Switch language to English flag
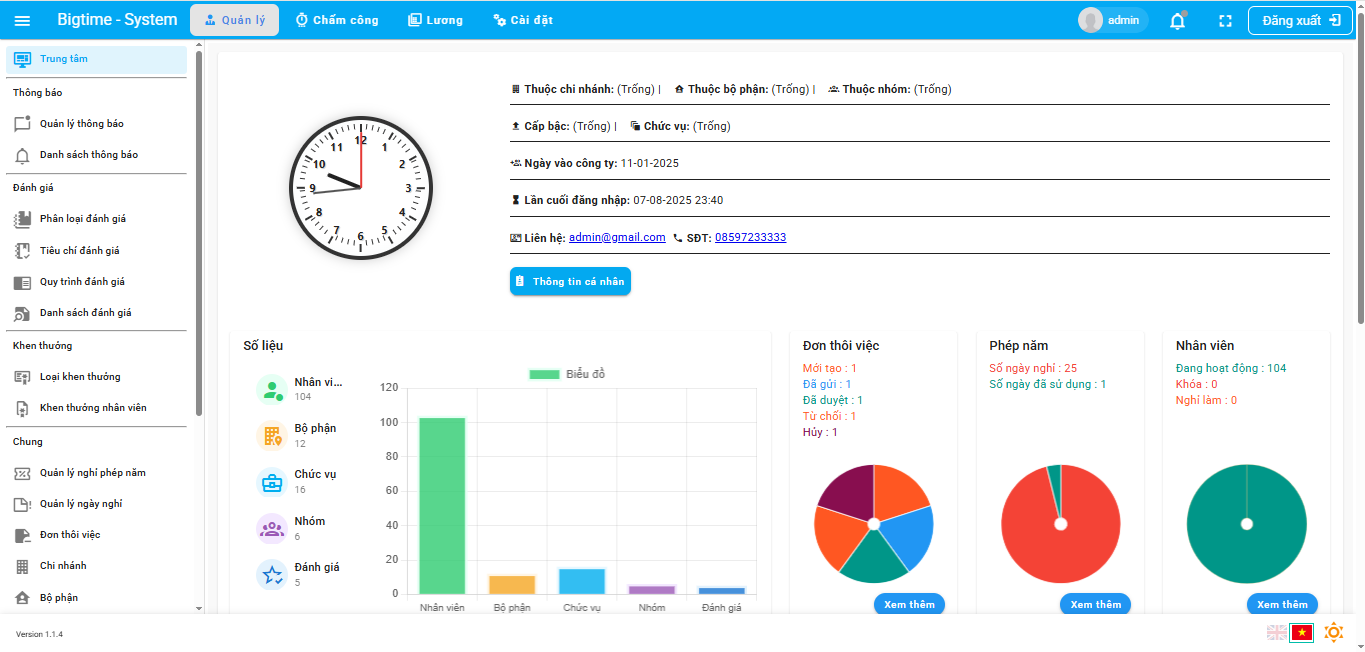 pos(1277,632)
